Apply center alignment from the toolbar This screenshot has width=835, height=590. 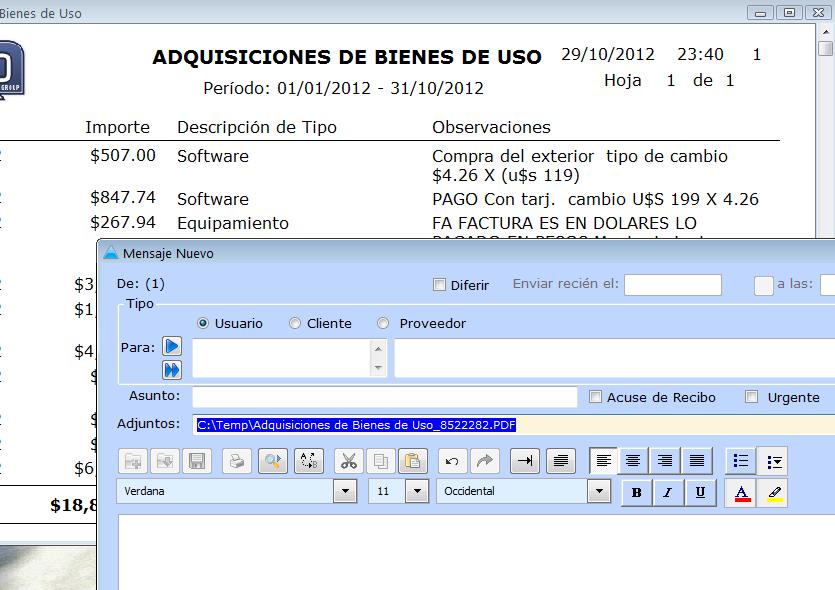[x=633, y=461]
